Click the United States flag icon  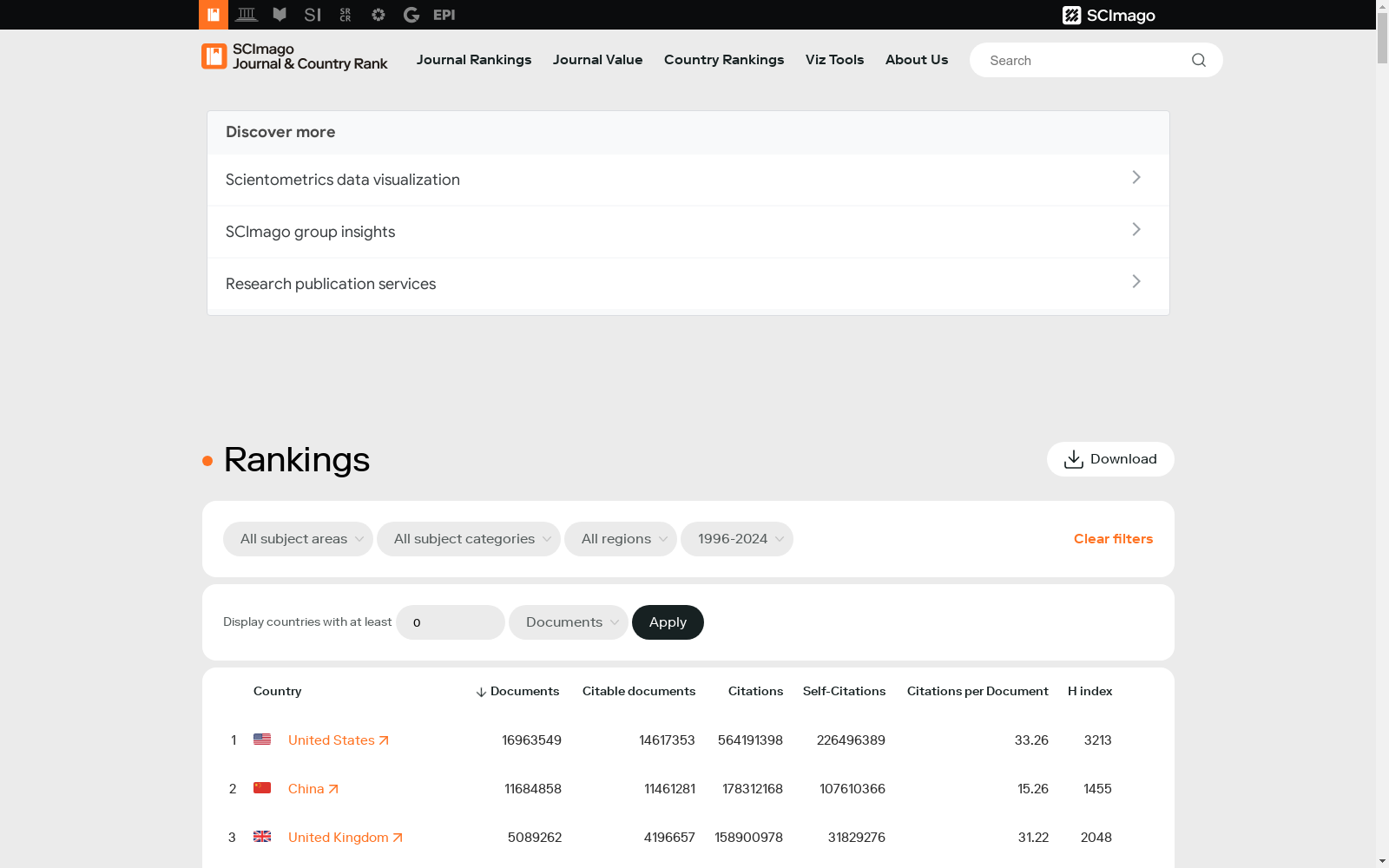click(x=262, y=740)
